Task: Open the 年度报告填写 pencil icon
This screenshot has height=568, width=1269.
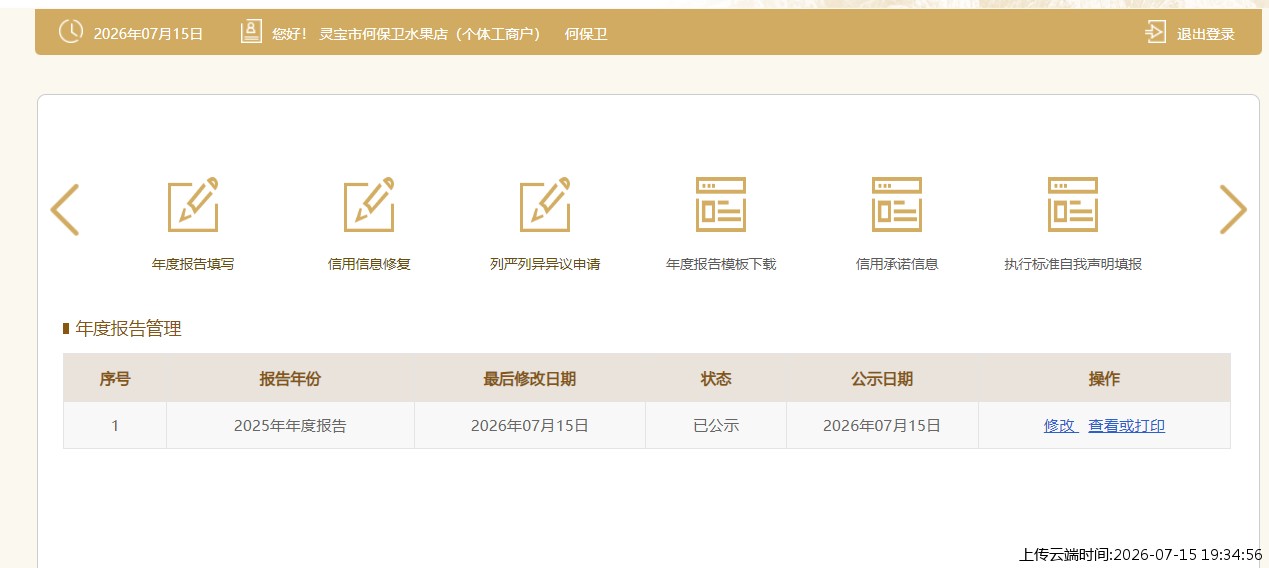Action: click(x=193, y=204)
